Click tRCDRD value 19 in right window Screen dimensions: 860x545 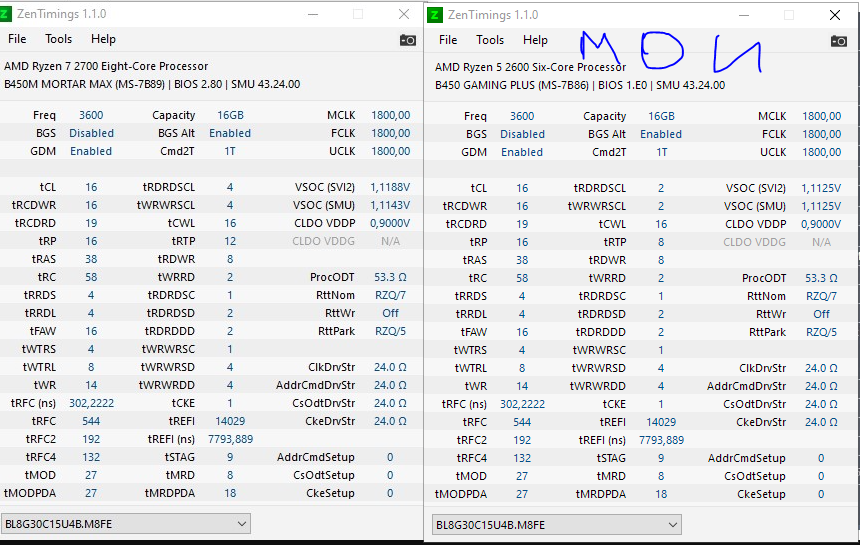522,224
